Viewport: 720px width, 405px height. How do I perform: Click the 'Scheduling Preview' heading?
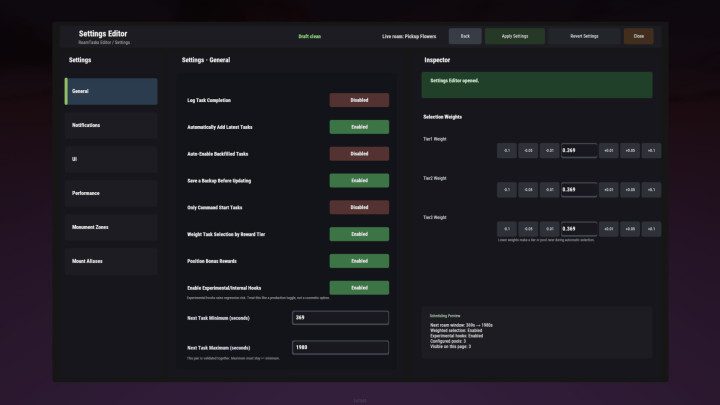click(x=445, y=316)
